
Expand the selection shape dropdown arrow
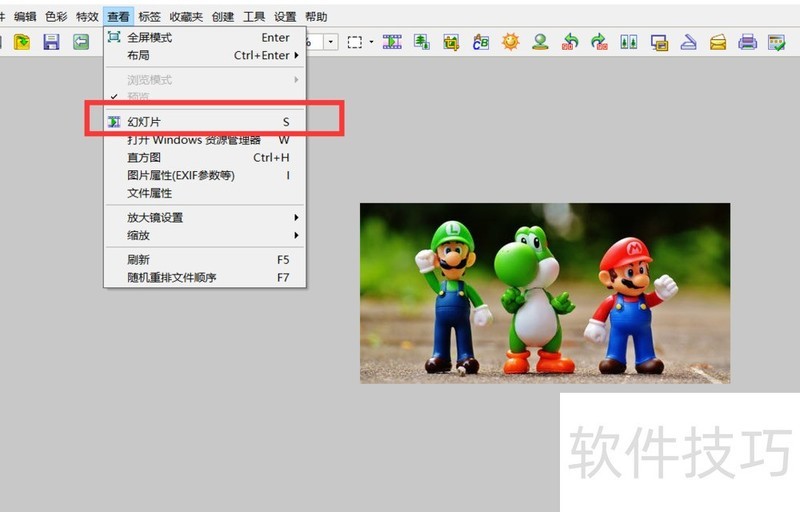tap(371, 42)
